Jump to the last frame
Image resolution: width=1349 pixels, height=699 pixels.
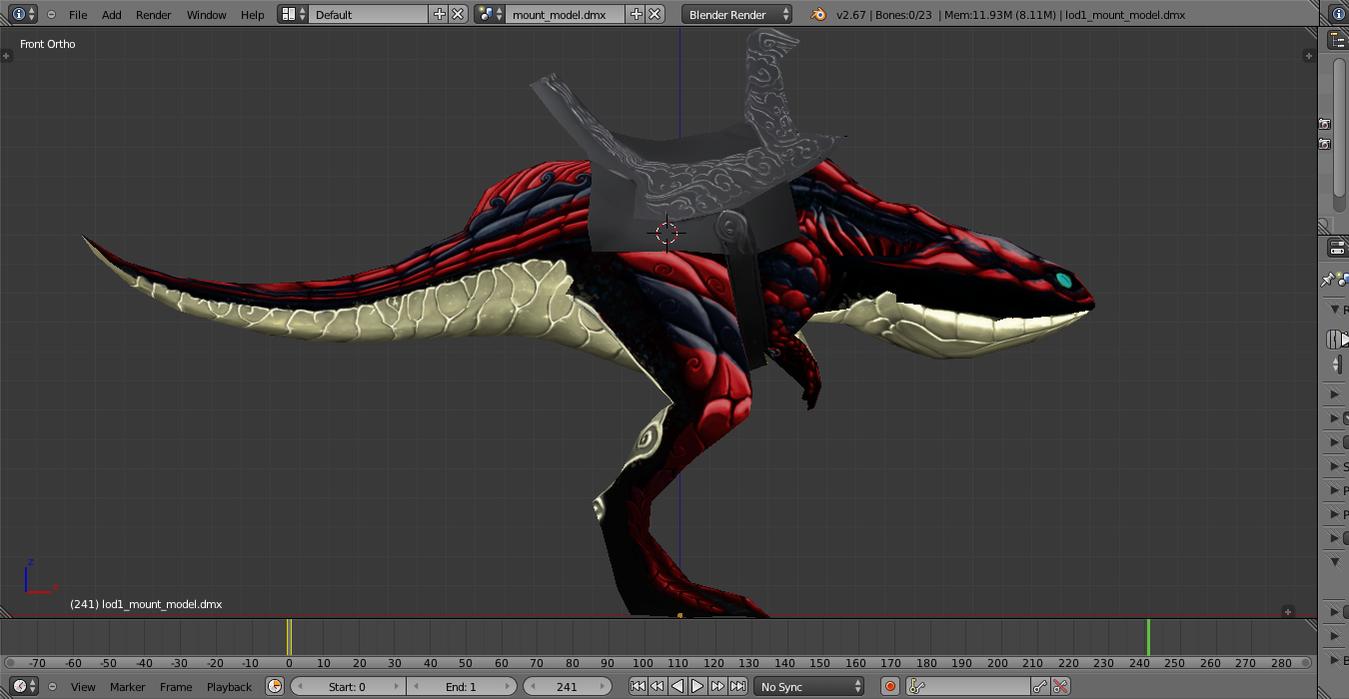click(x=737, y=686)
